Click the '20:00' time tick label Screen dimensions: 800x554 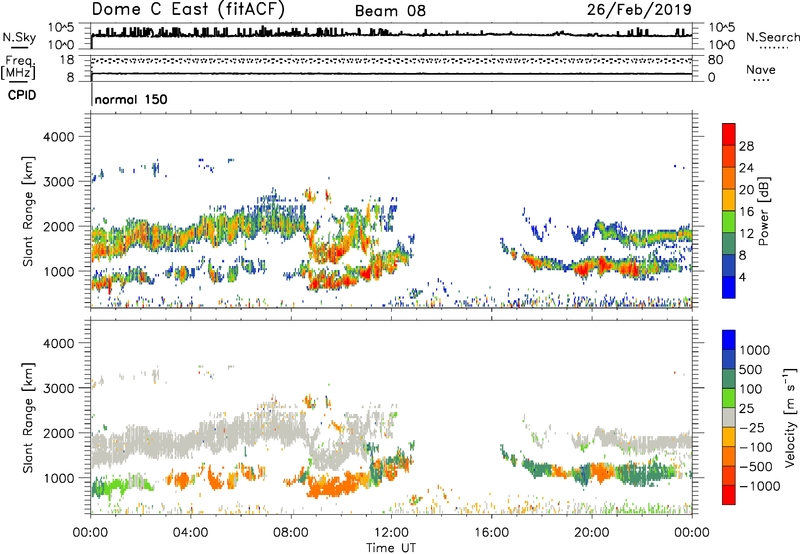pos(592,533)
